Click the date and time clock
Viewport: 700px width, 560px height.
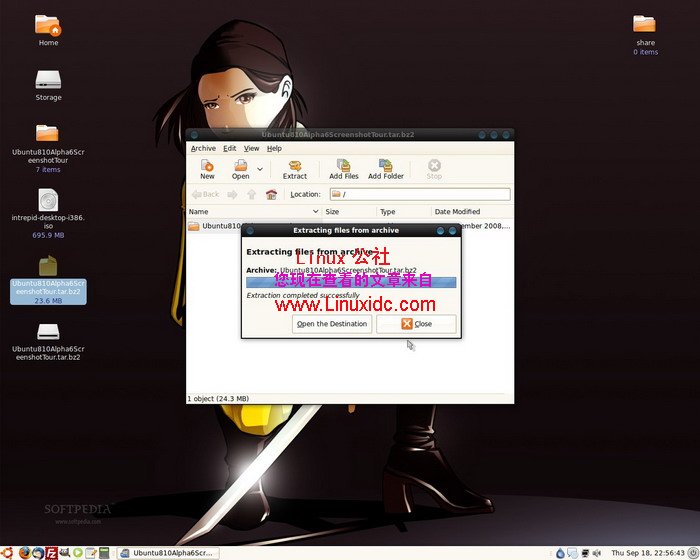coord(647,553)
